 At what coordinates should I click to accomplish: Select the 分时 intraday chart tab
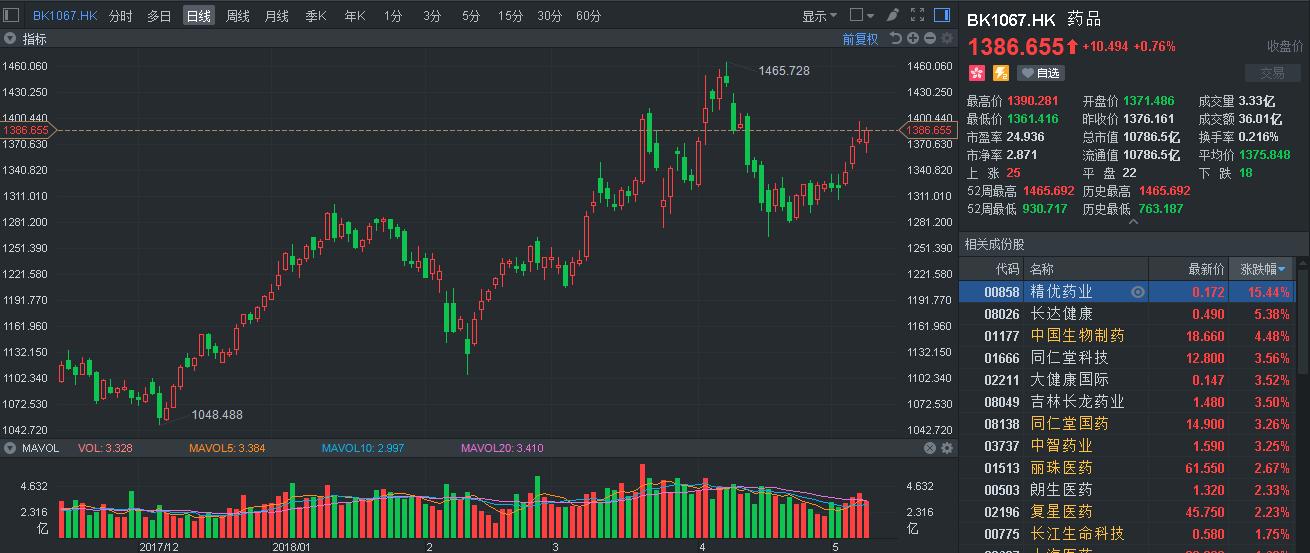click(120, 16)
